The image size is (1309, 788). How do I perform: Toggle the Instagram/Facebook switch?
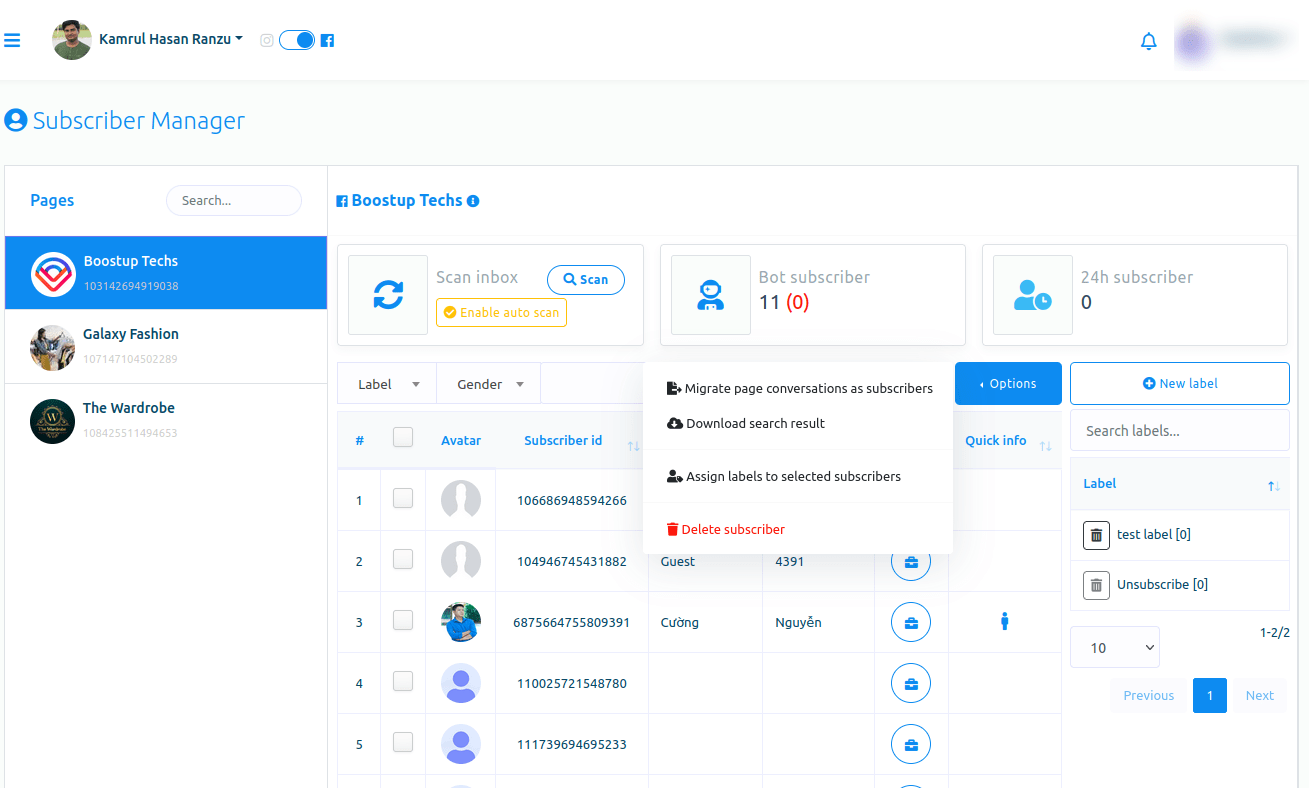point(297,40)
